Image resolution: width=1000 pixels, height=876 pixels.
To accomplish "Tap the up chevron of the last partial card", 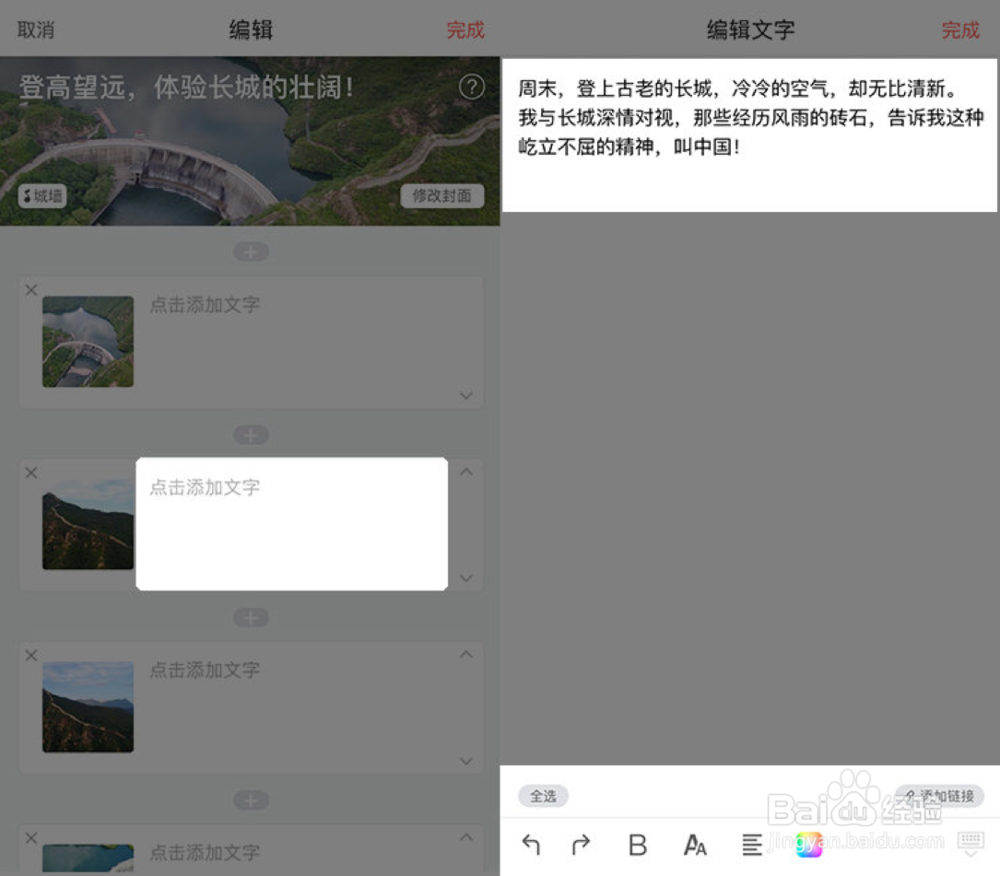I will click(x=466, y=837).
